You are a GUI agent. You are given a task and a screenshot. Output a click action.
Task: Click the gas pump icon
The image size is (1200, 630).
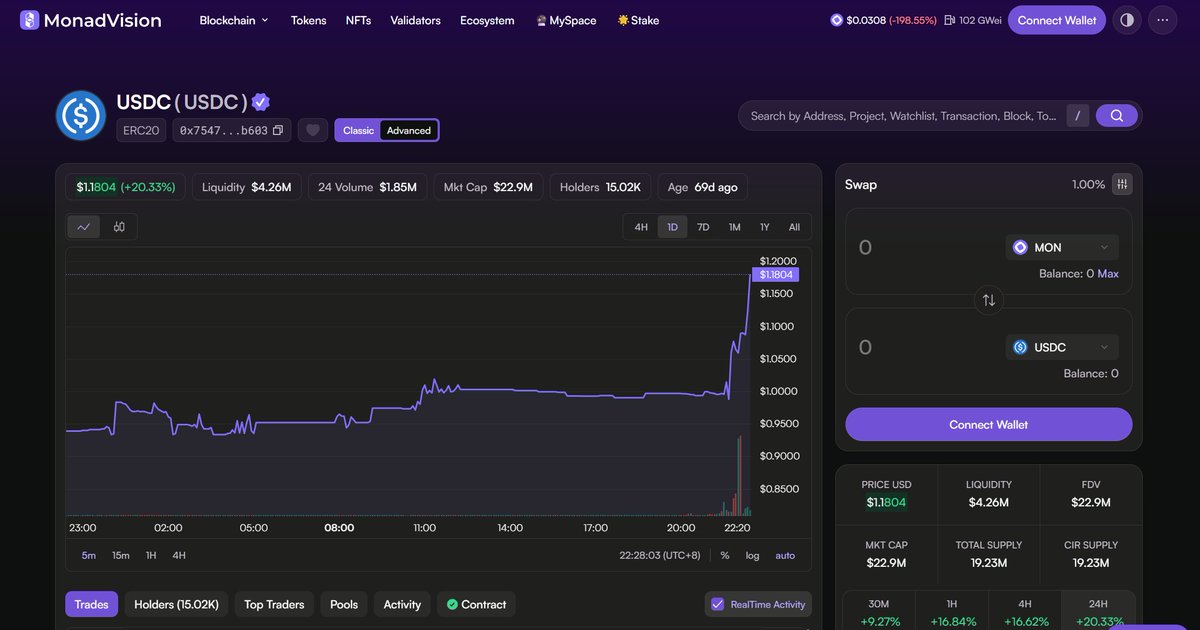tap(949, 20)
